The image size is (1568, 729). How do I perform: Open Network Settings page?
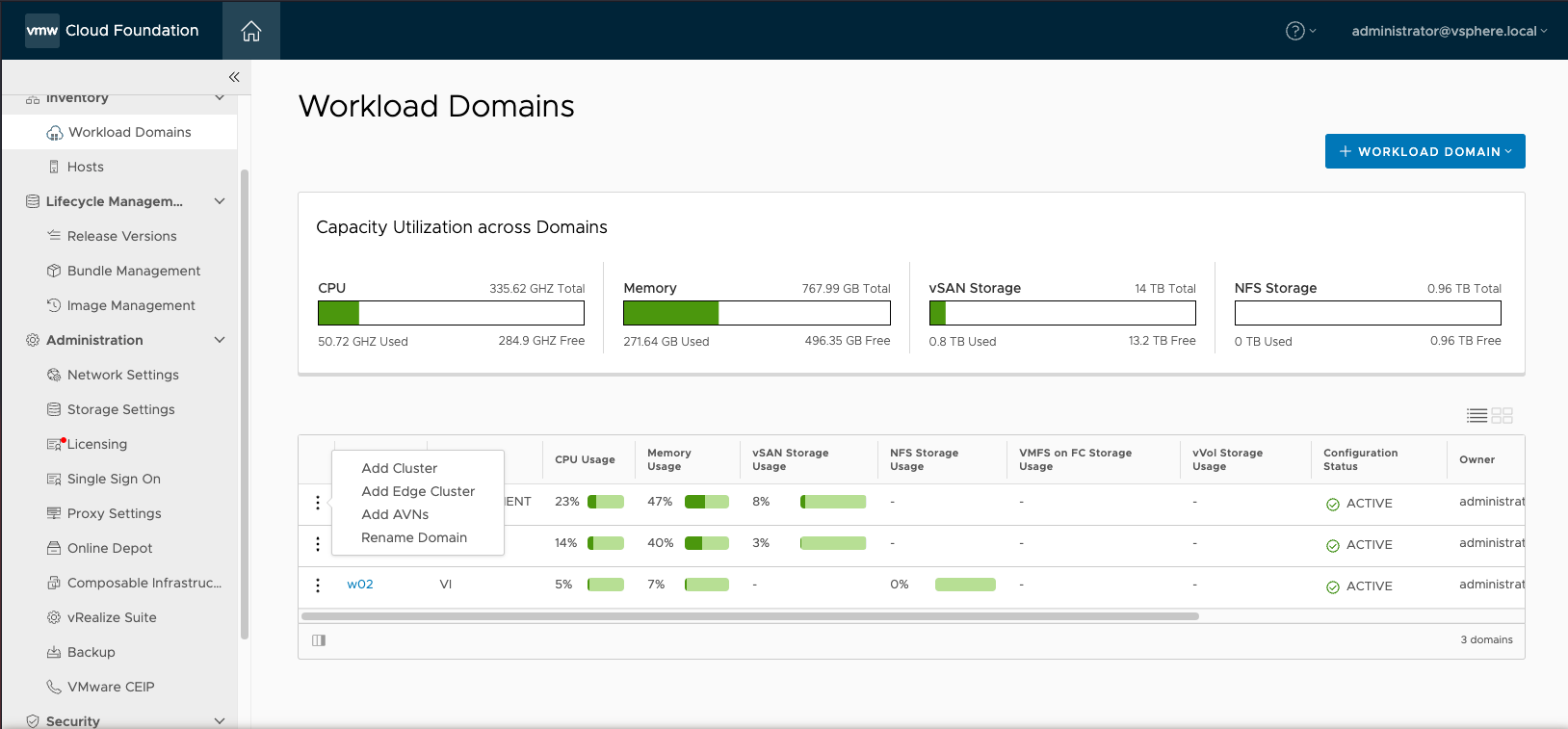(x=123, y=375)
